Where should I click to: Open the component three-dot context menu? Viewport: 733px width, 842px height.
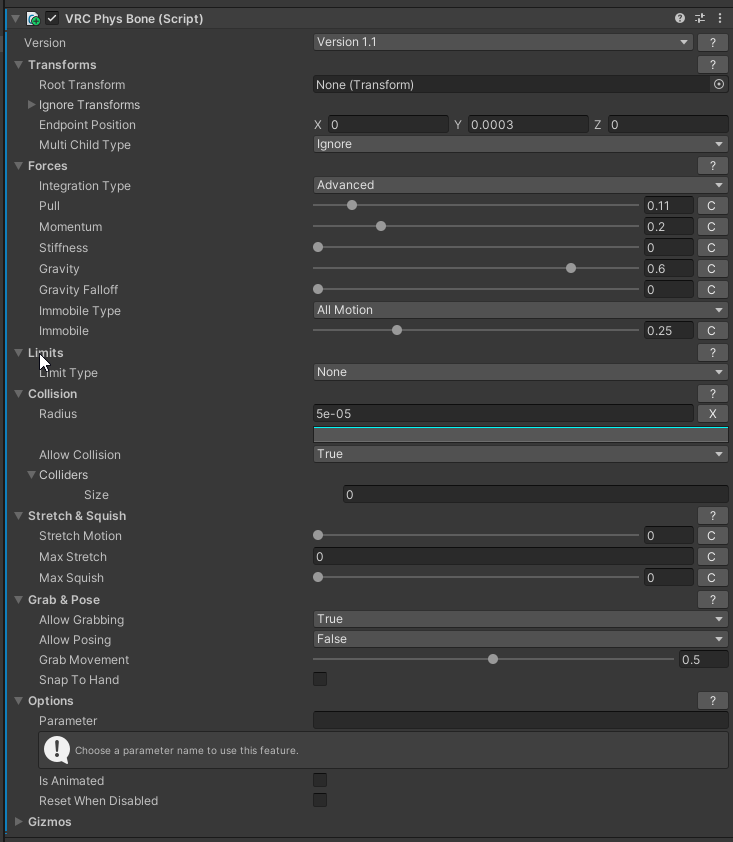(719, 18)
